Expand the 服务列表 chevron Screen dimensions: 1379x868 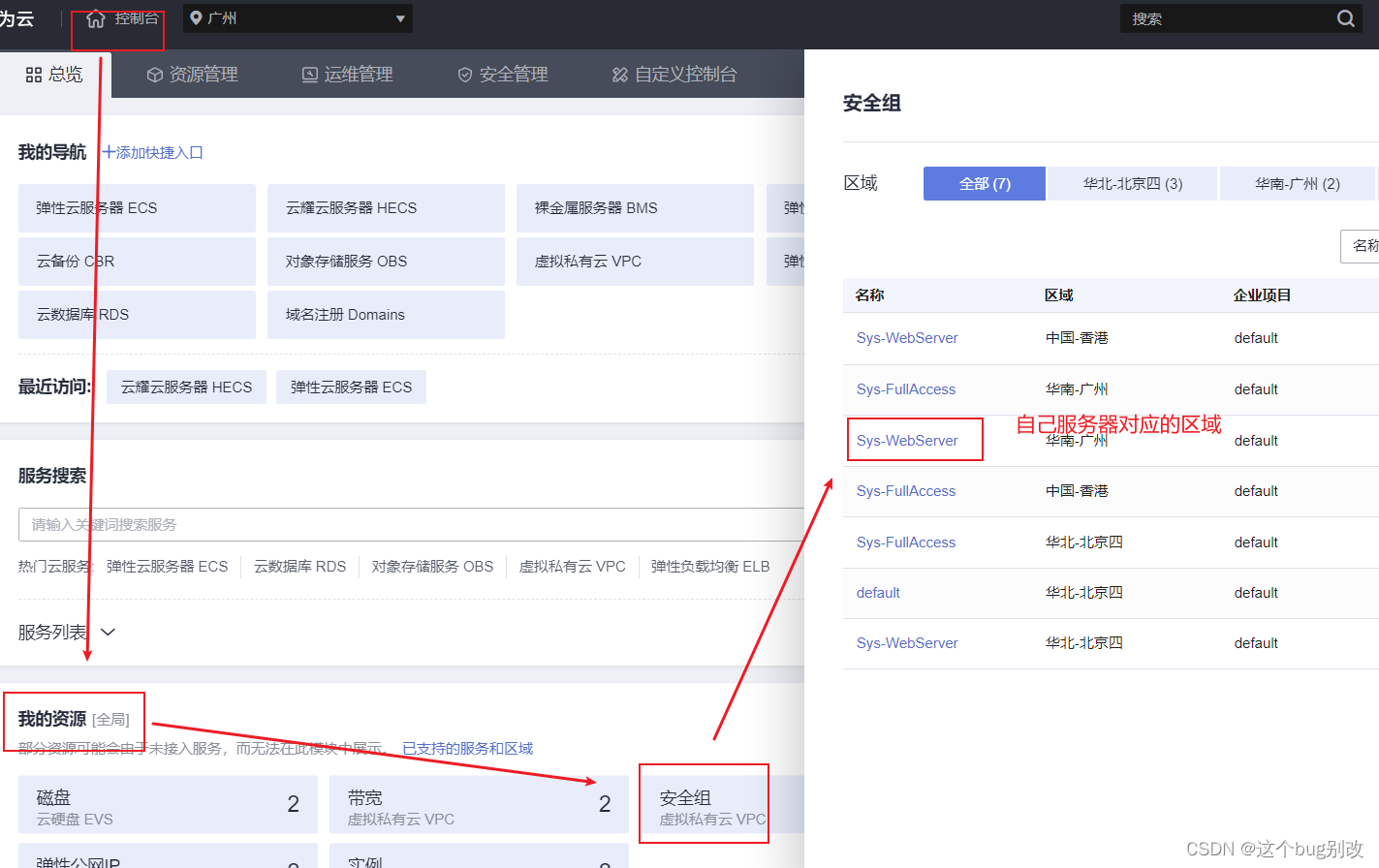[107, 631]
